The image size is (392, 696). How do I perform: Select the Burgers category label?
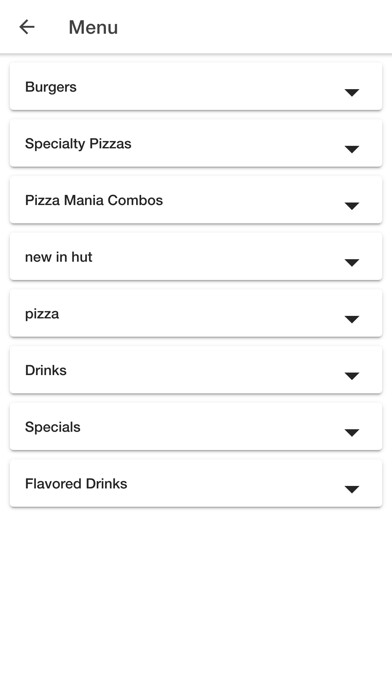51,87
